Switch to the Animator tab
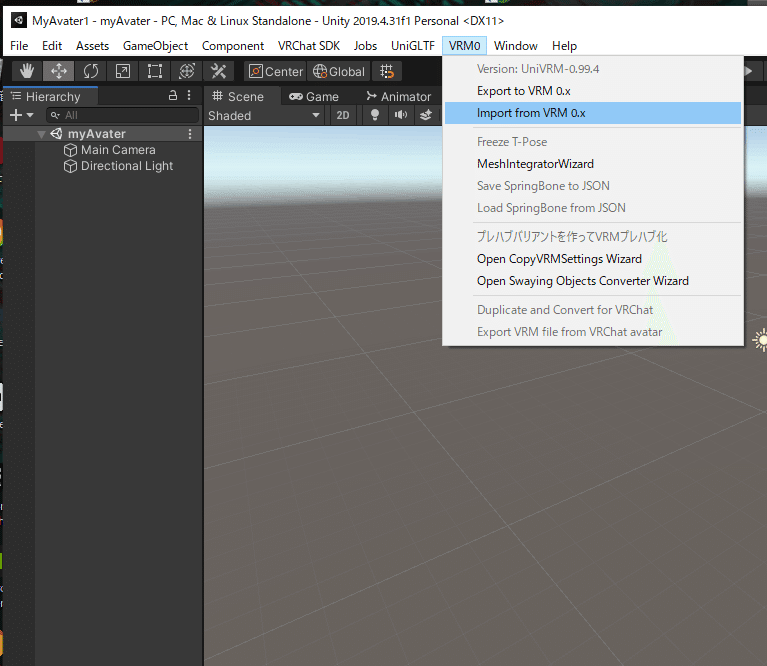Image resolution: width=767 pixels, height=666 pixels. pyautogui.click(x=399, y=96)
